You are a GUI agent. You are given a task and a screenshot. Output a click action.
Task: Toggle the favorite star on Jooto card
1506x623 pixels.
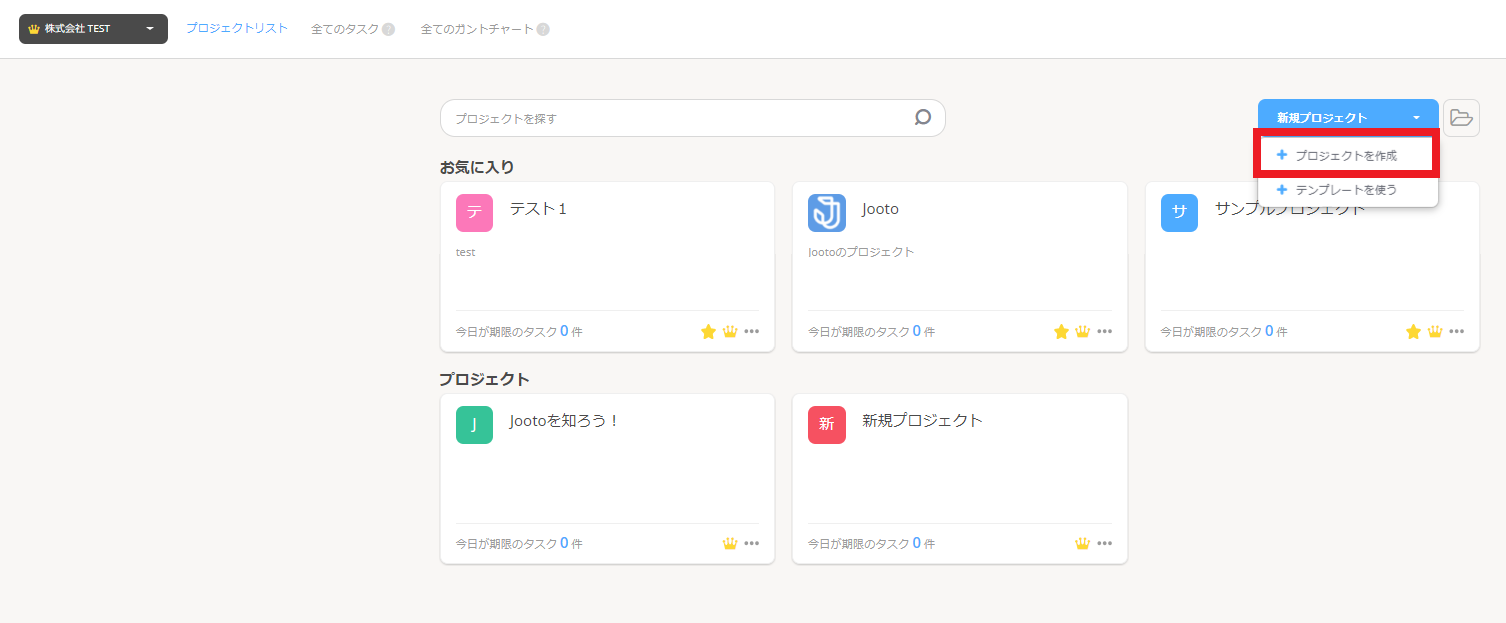(x=1061, y=331)
